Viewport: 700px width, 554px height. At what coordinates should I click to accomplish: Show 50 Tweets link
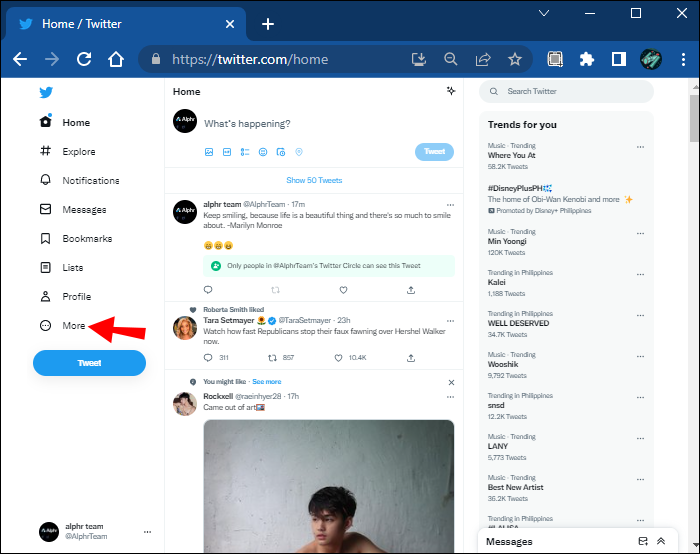(x=314, y=180)
